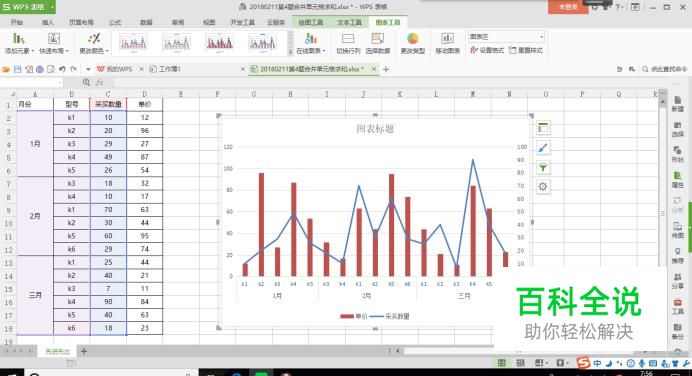The image size is (692, 376).
Task: Click the fx insert function icon
Action: pyautogui.click(x=100, y=83)
